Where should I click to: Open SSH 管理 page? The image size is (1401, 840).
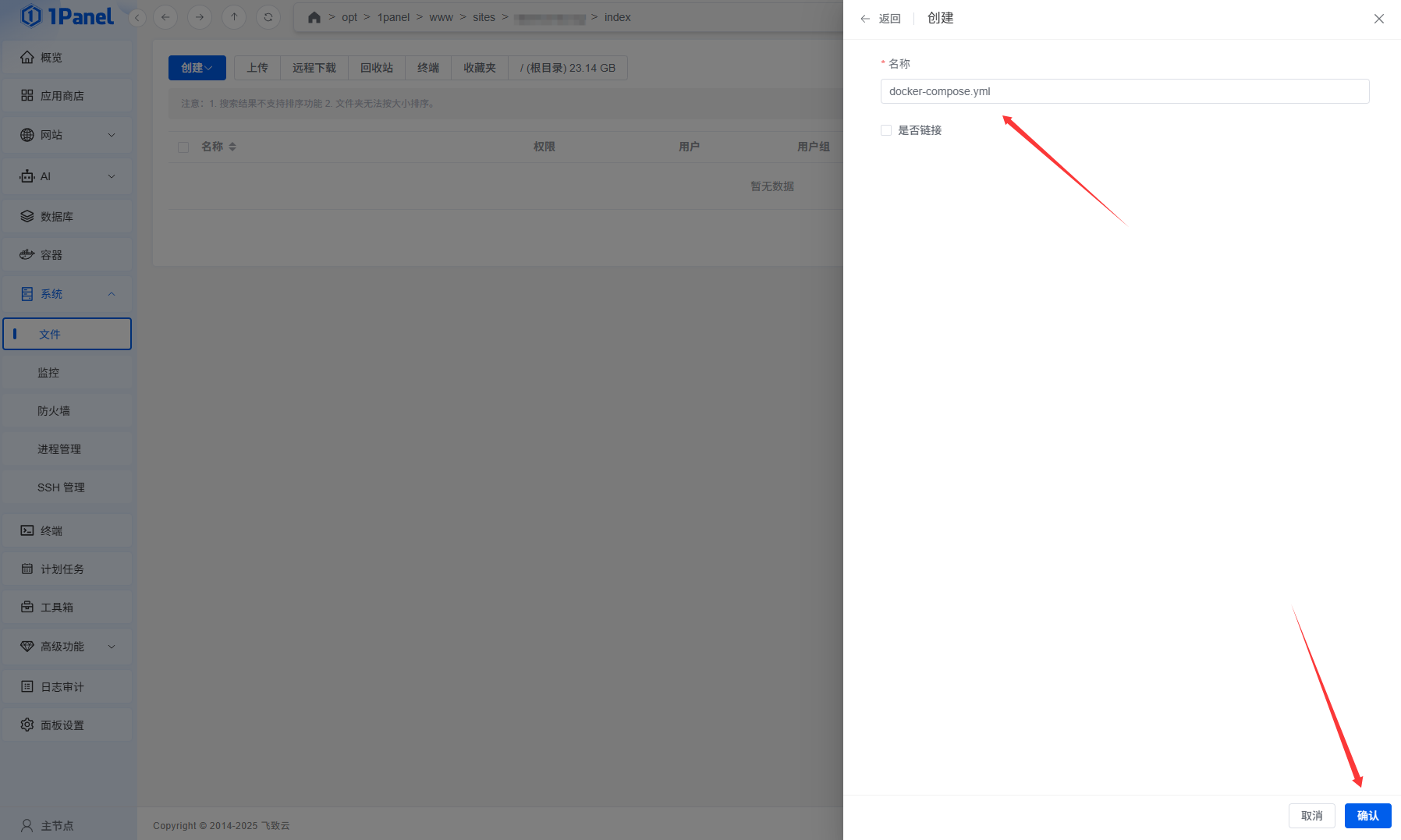(67, 487)
